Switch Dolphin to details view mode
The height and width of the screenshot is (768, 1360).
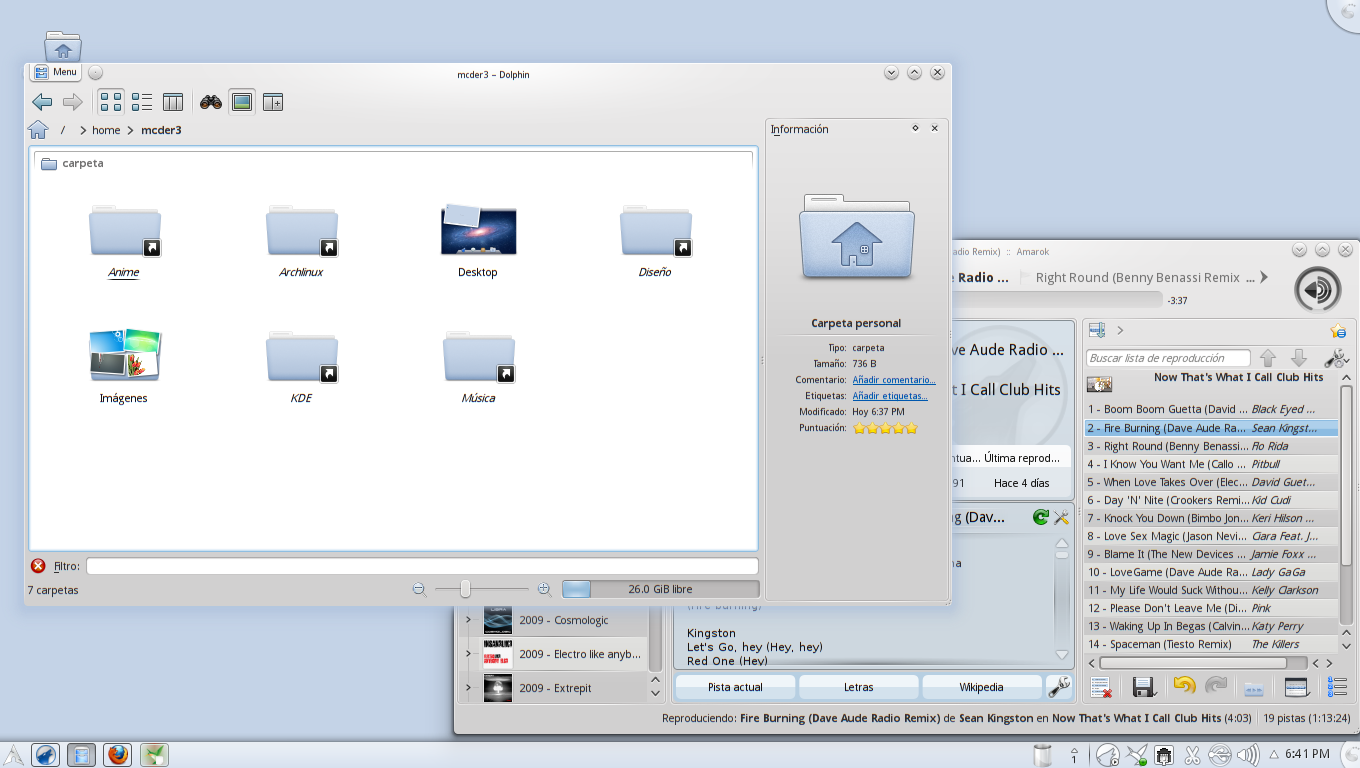click(x=142, y=102)
